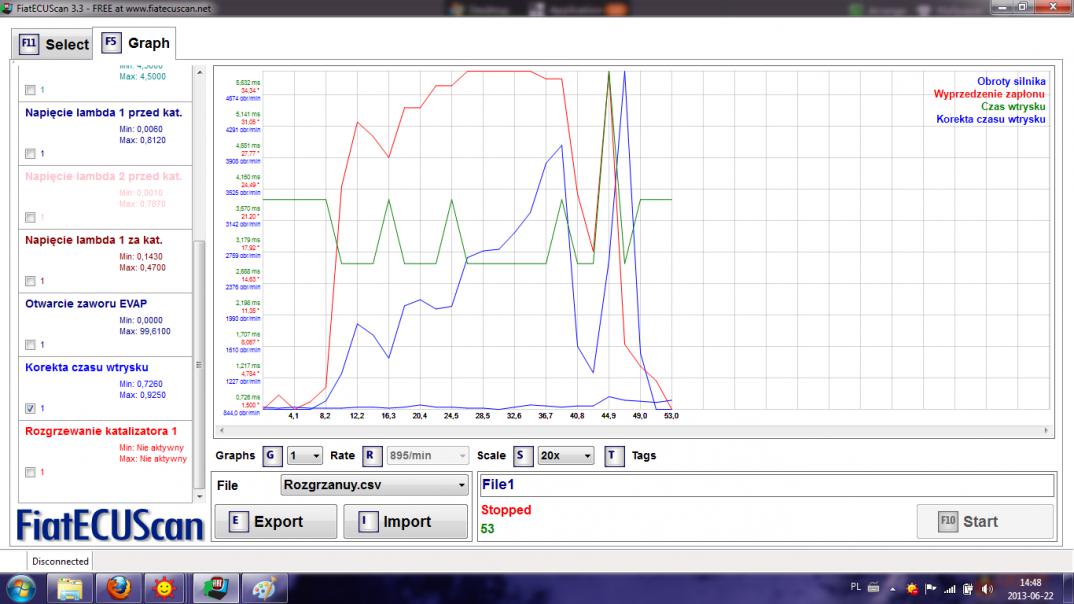Screen dimensions: 1074x604
Task: Switch to the Select tab
Action: [53, 45]
